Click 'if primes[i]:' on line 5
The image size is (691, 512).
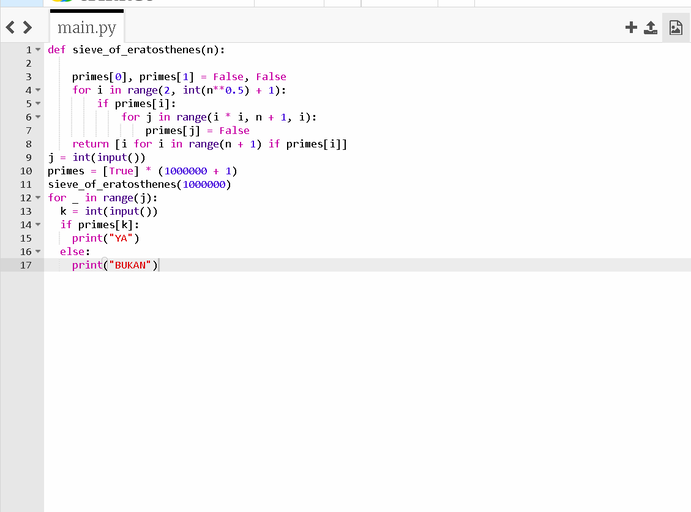[136, 104]
